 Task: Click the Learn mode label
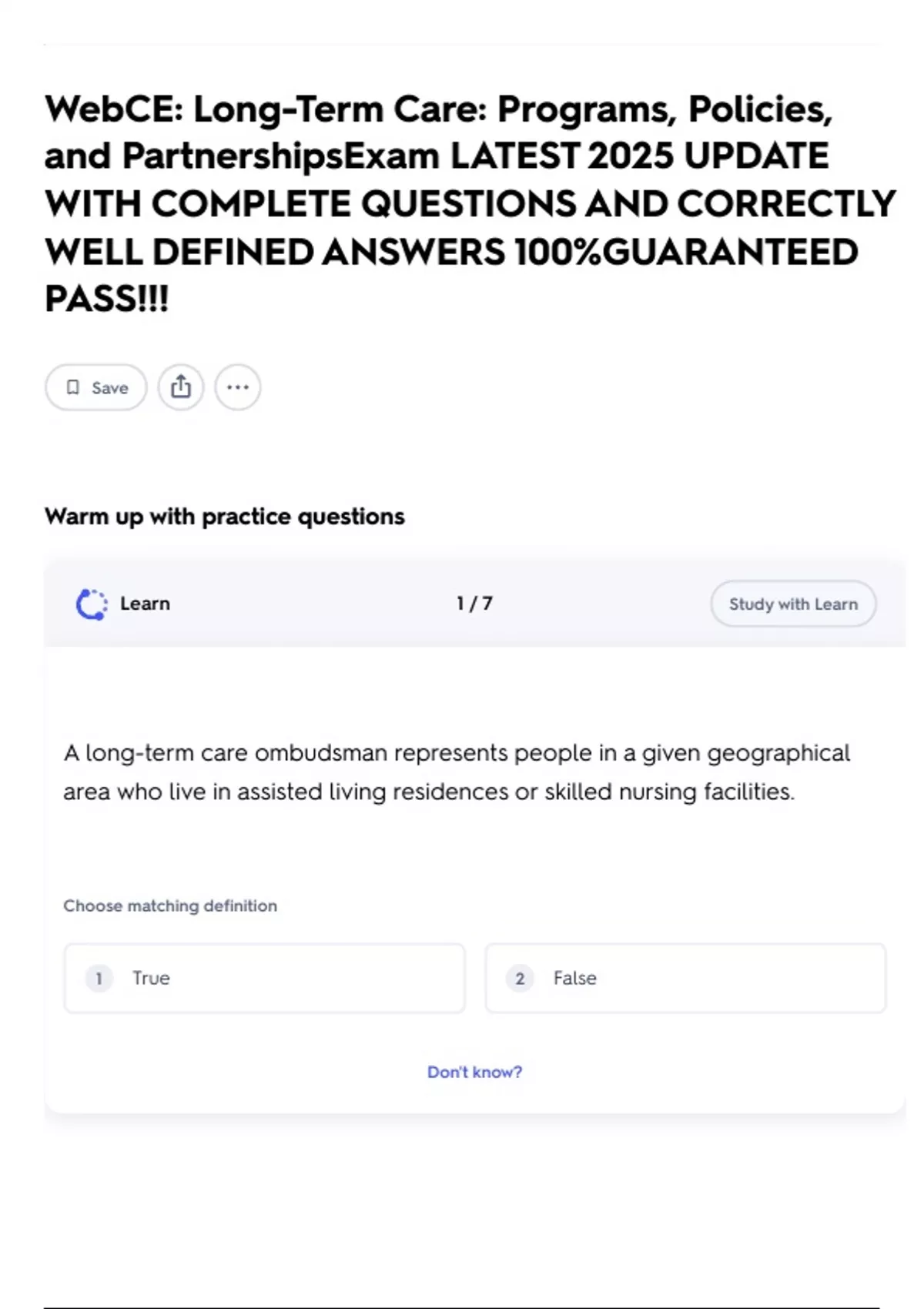145,604
